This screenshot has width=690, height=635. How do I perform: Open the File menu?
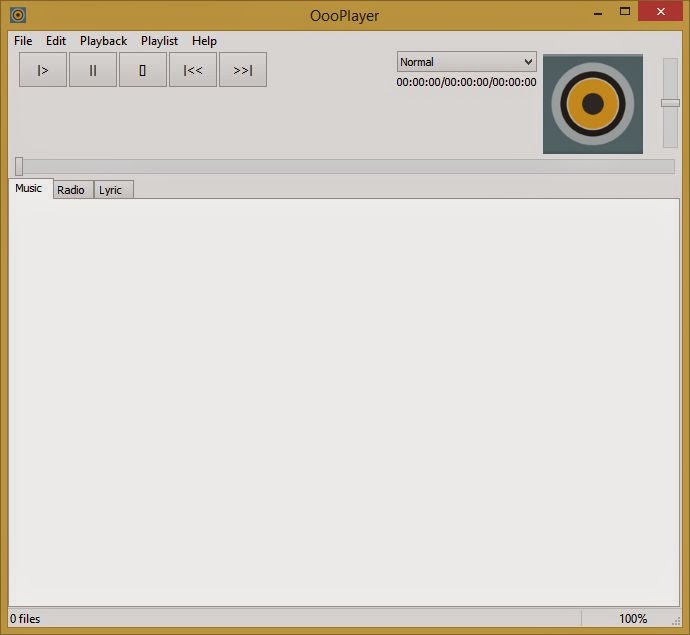[x=23, y=41]
